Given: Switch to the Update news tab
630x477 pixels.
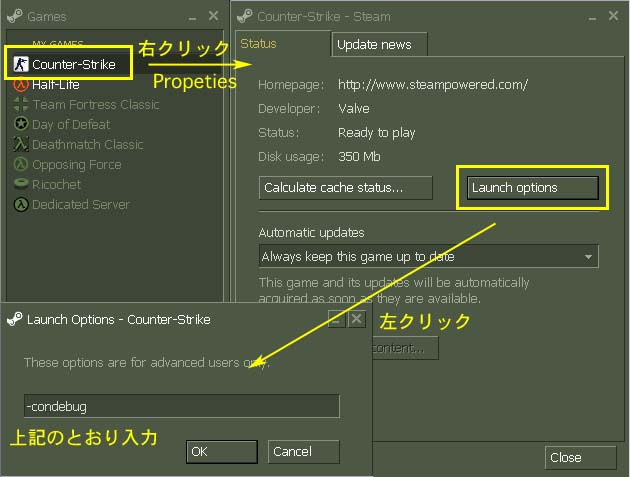Looking at the screenshot, I should pos(379,44).
